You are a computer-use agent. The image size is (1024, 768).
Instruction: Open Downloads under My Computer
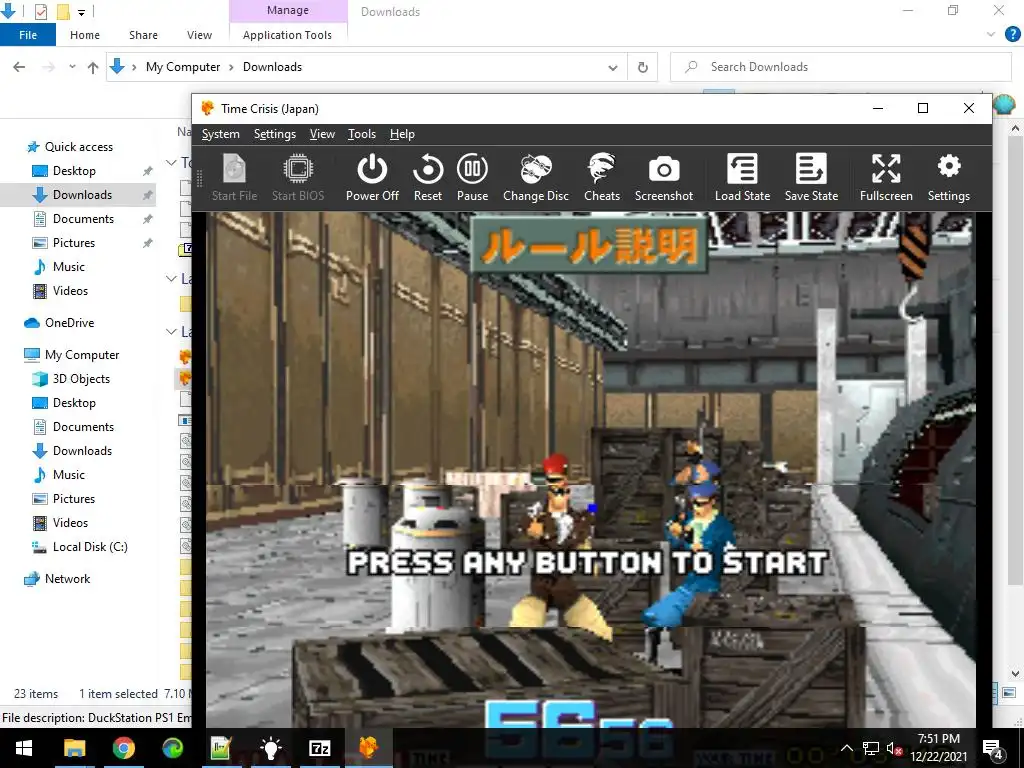tap(82, 451)
